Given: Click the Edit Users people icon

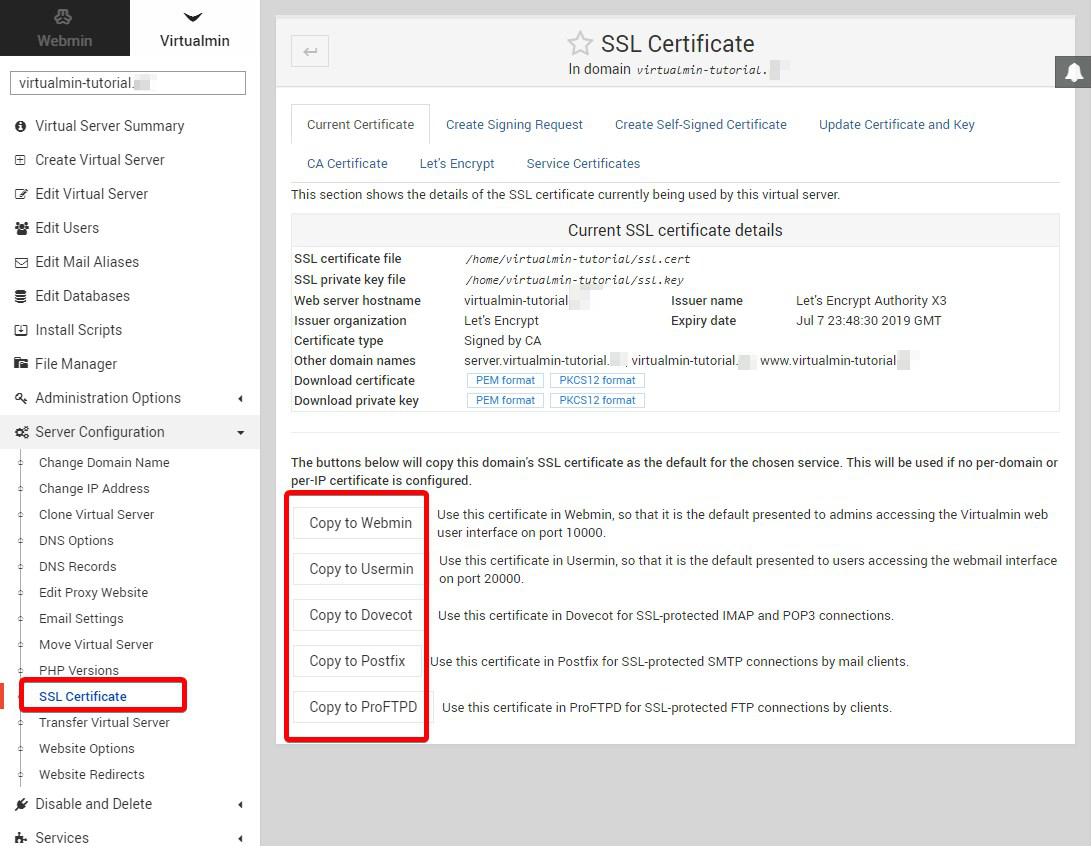Looking at the screenshot, I should coord(22,228).
